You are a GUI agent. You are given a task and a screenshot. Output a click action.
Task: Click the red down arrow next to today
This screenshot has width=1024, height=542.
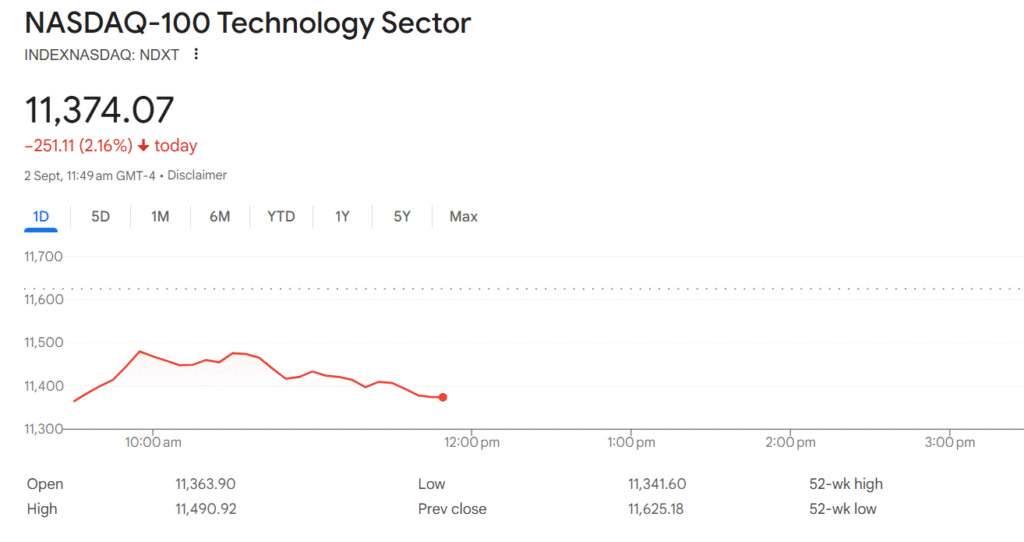(x=143, y=146)
